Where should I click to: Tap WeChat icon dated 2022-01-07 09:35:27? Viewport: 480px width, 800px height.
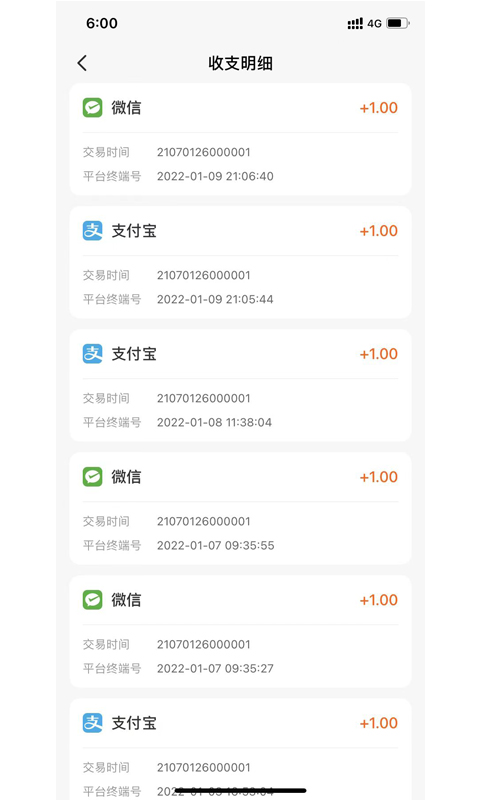(92, 599)
